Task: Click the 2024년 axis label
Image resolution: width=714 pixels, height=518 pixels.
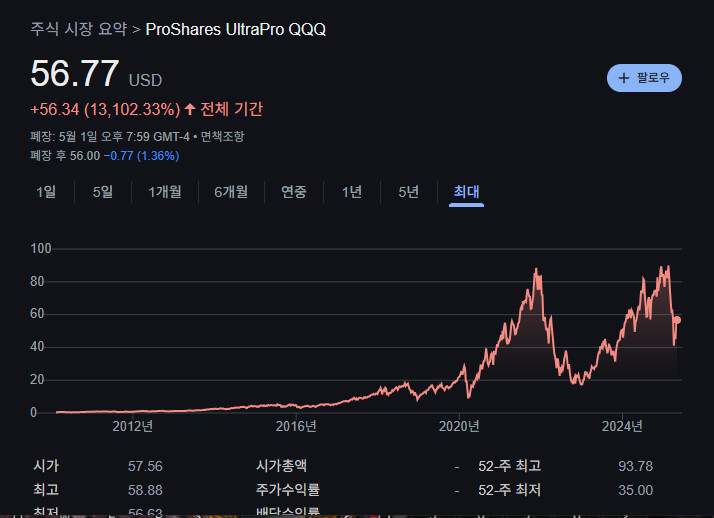Action: pos(622,426)
